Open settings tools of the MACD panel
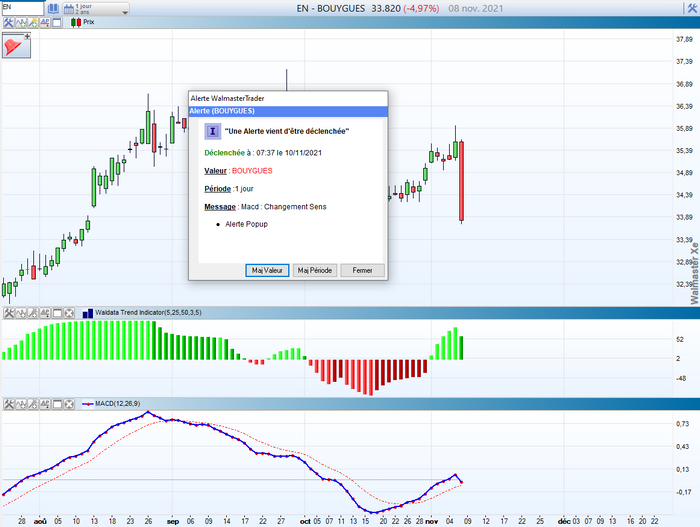This screenshot has height=527, width=700. [x=9, y=404]
